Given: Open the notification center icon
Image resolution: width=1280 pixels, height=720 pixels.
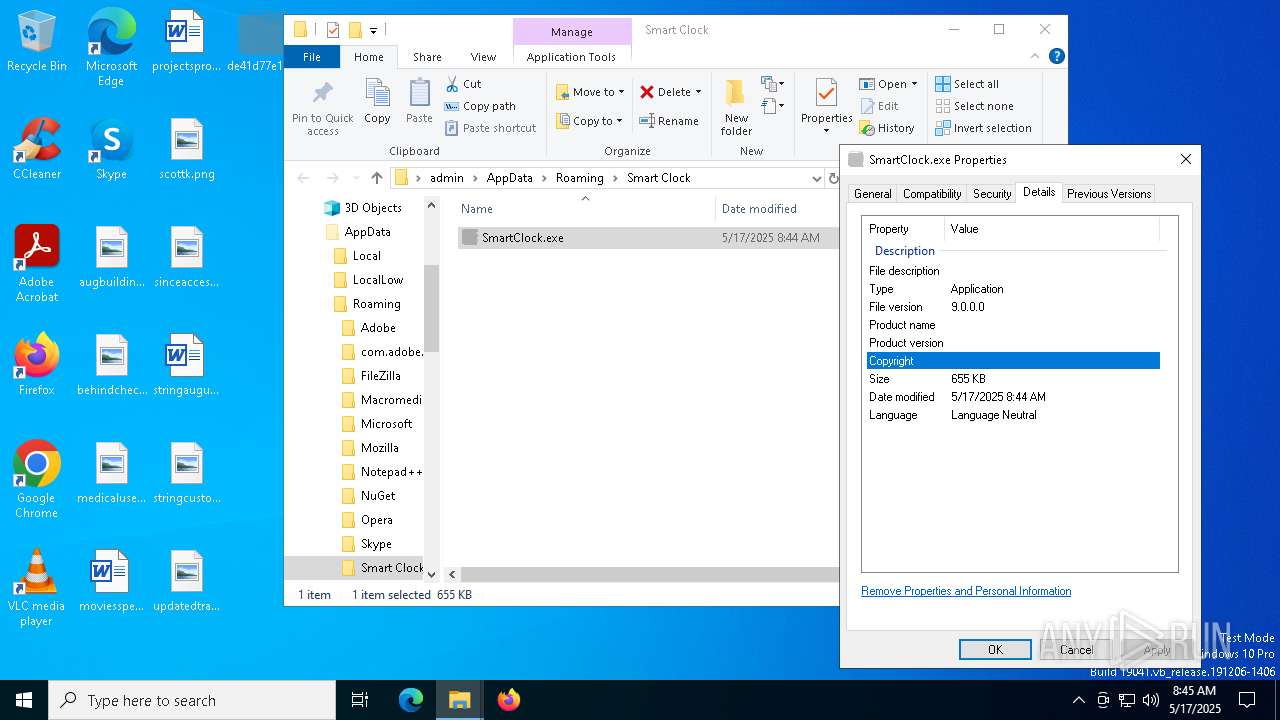Looking at the screenshot, I should click(1247, 700).
